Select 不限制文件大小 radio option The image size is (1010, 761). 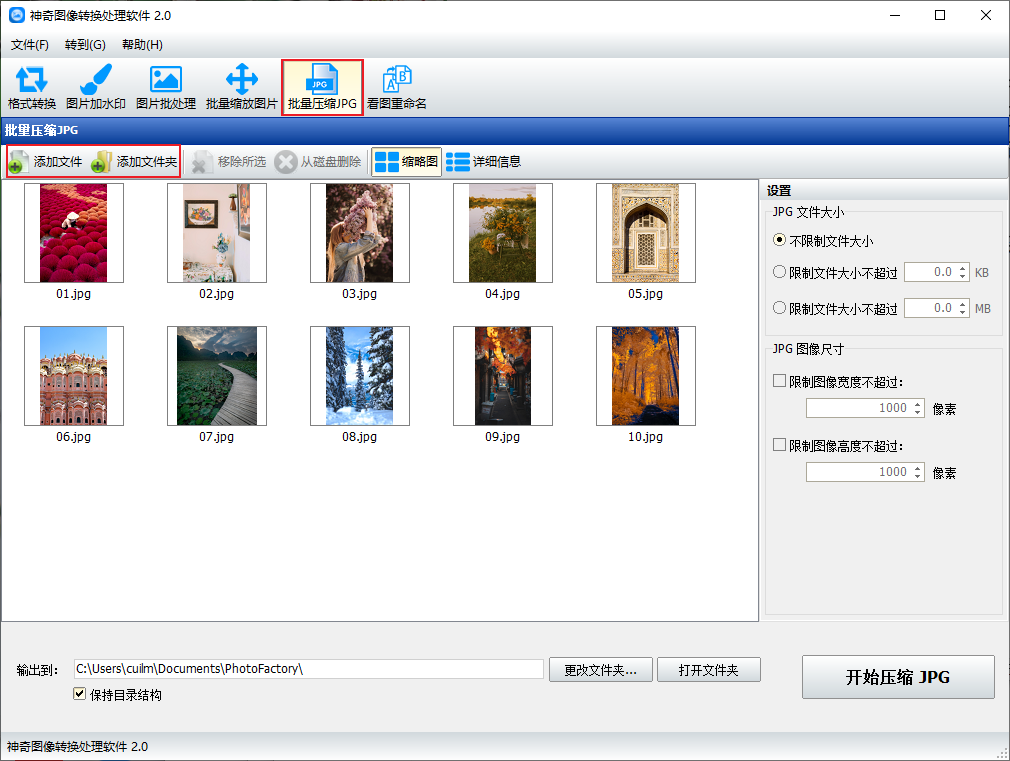(823, 240)
